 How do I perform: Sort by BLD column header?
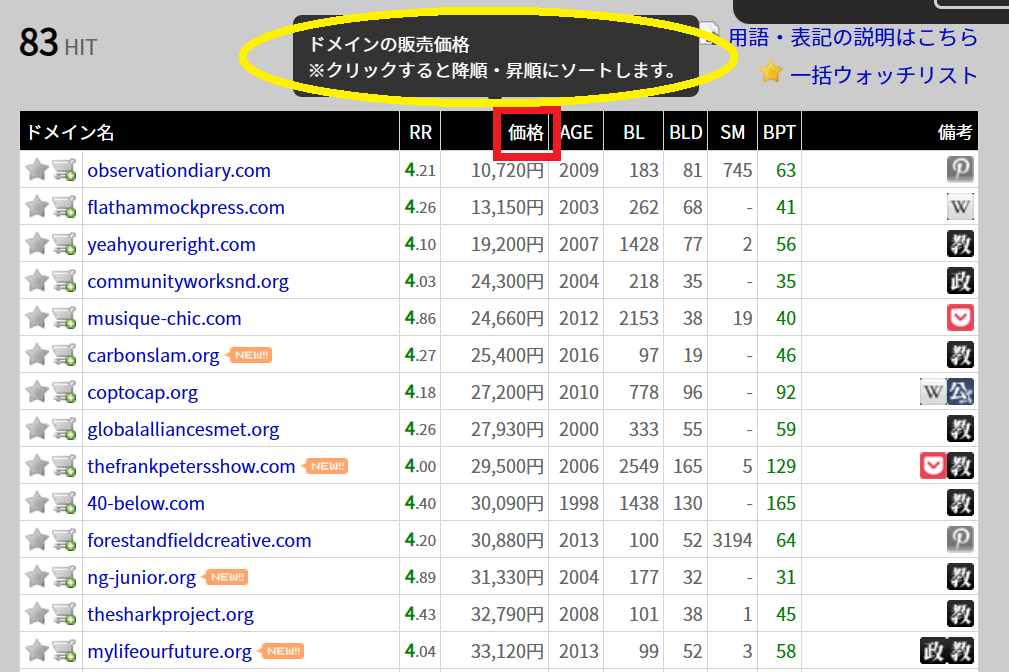coord(685,133)
